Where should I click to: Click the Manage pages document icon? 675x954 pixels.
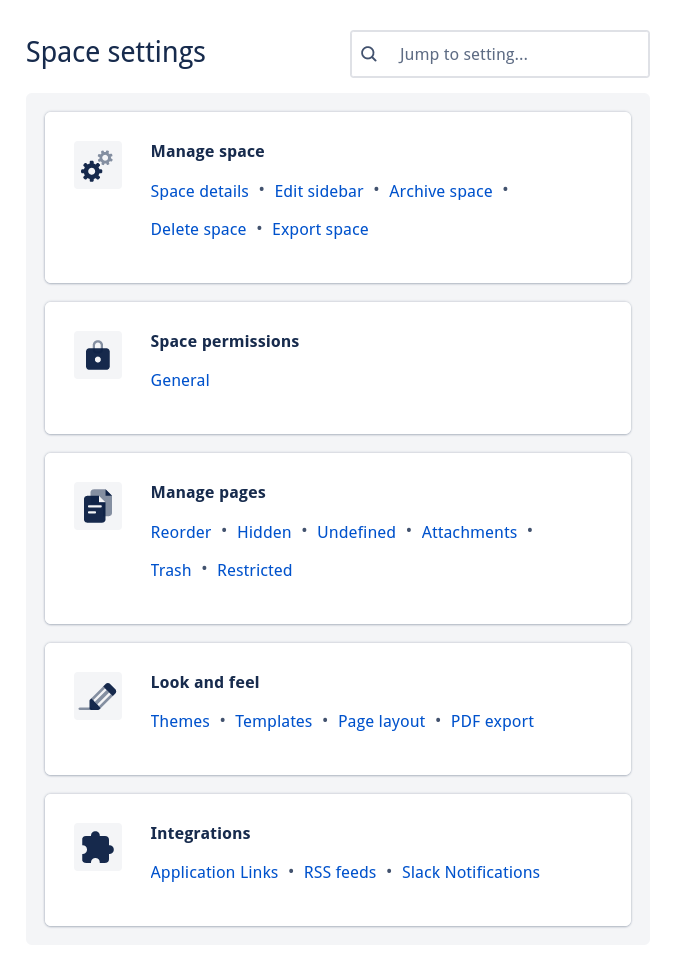[97, 506]
